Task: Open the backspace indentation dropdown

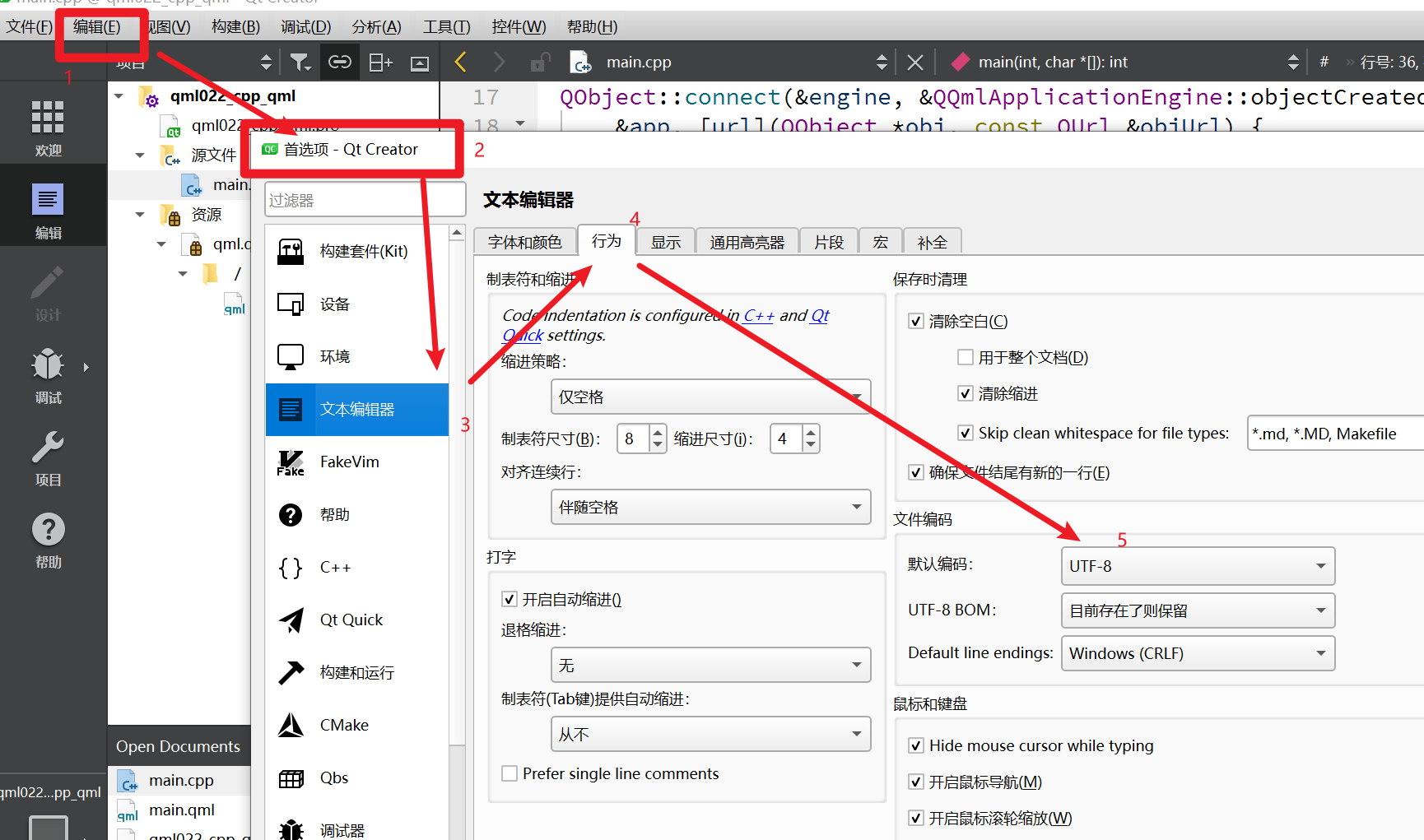Action: coord(710,665)
